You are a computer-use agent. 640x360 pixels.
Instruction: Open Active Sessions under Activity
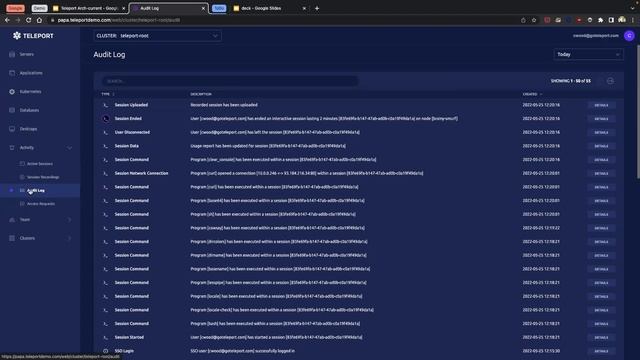pos(40,163)
